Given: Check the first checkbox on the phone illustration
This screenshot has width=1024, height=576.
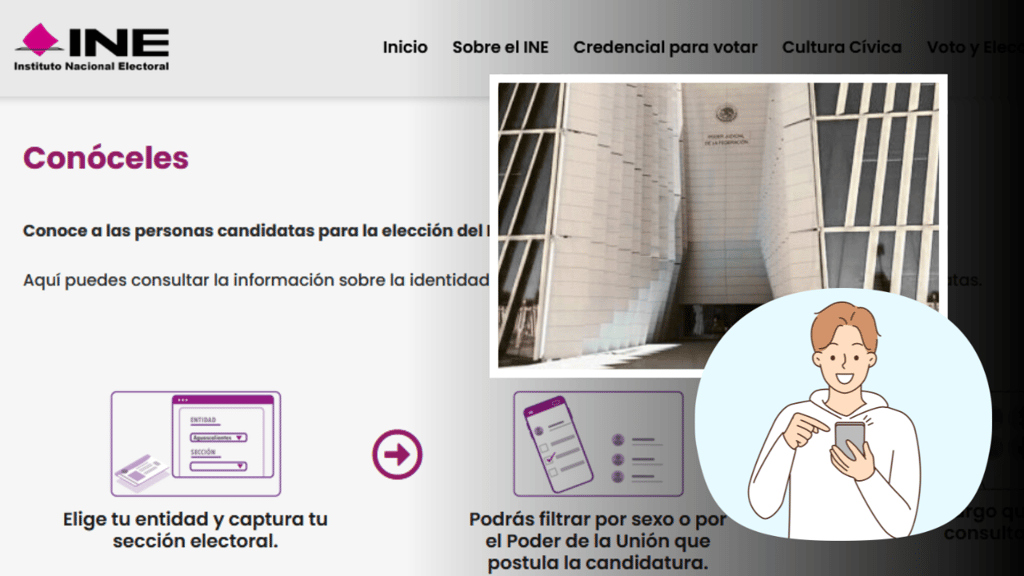Looking at the screenshot, I should coord(545,447).
